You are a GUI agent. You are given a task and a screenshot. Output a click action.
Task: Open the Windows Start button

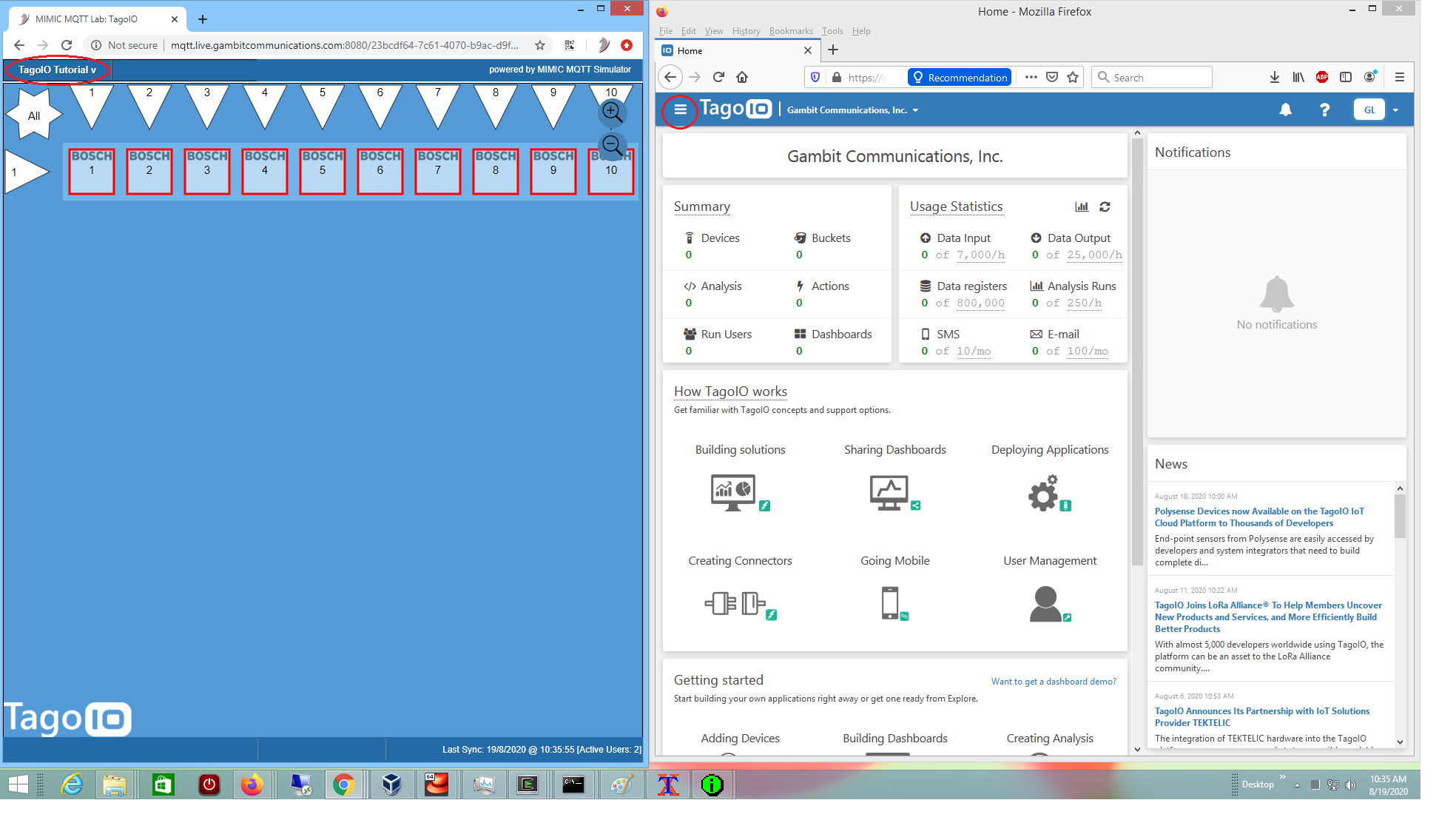(18, 784)
